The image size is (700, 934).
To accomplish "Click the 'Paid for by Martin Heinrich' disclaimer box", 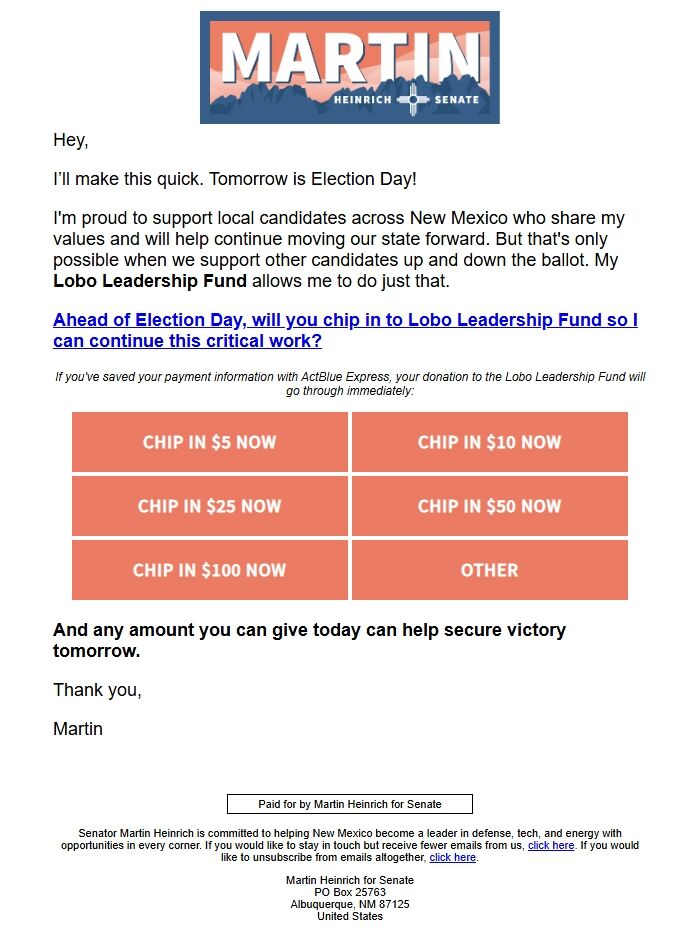I will pyautogui.click(x=349, y=803).
